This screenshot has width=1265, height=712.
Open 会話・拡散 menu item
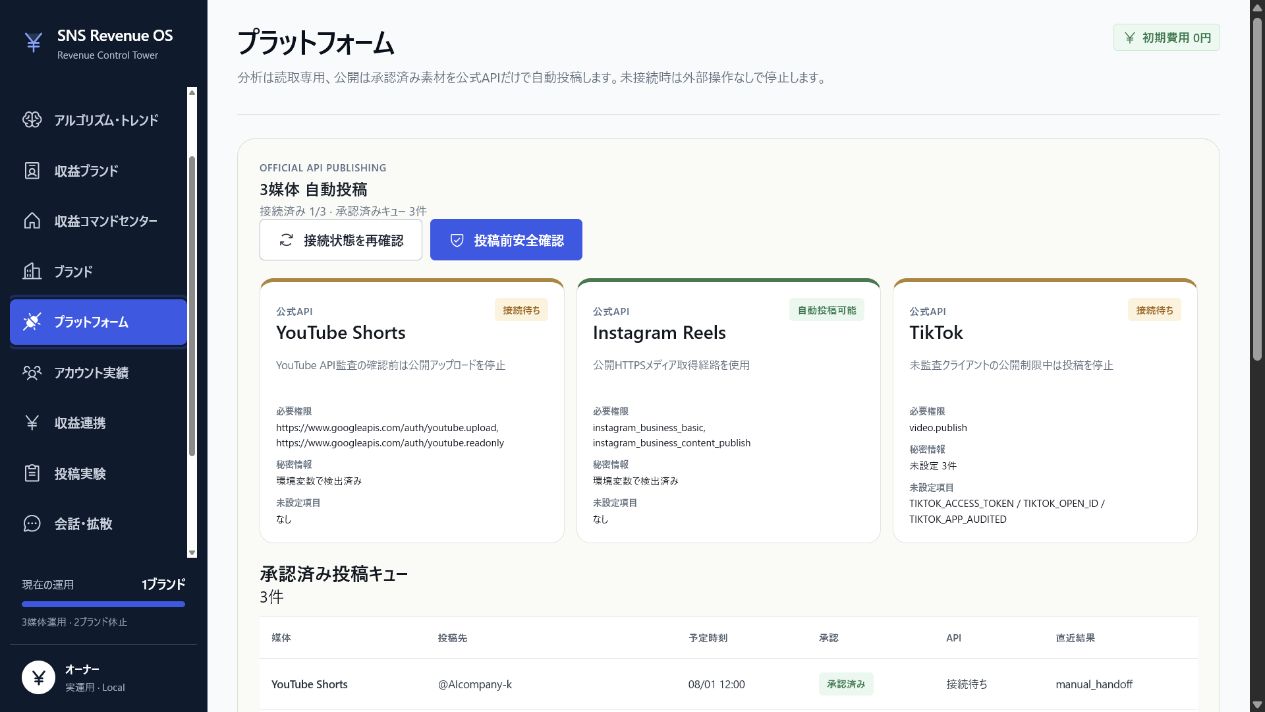pos(98,523)
